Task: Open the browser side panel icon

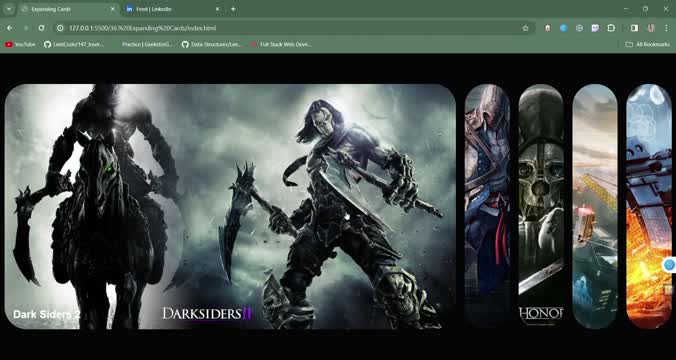Action: (634, 28)
